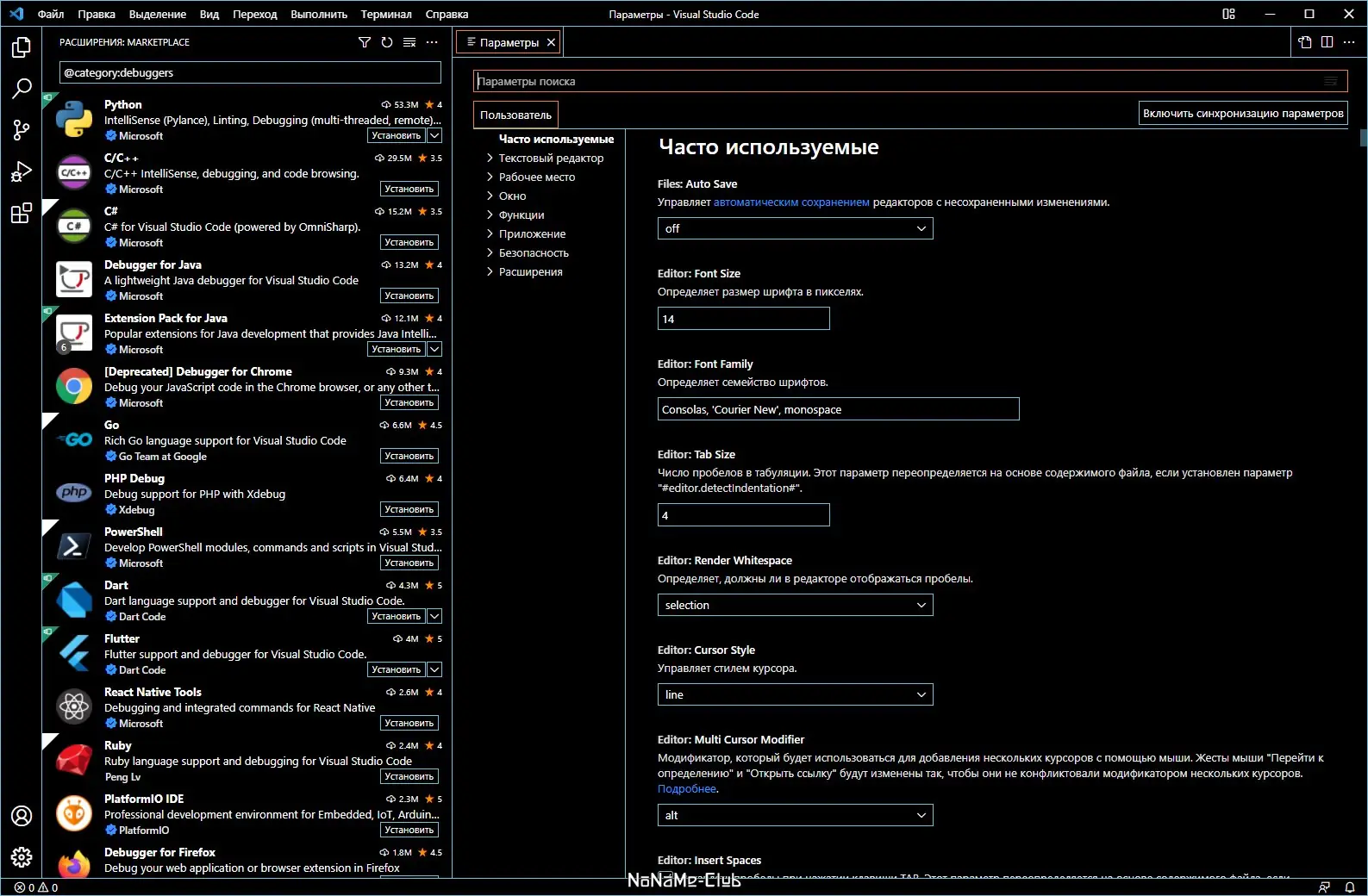The width and height of the screenshot is (1368, 896).
Task: Open editor more actions menu
Action: [1349, 42]
